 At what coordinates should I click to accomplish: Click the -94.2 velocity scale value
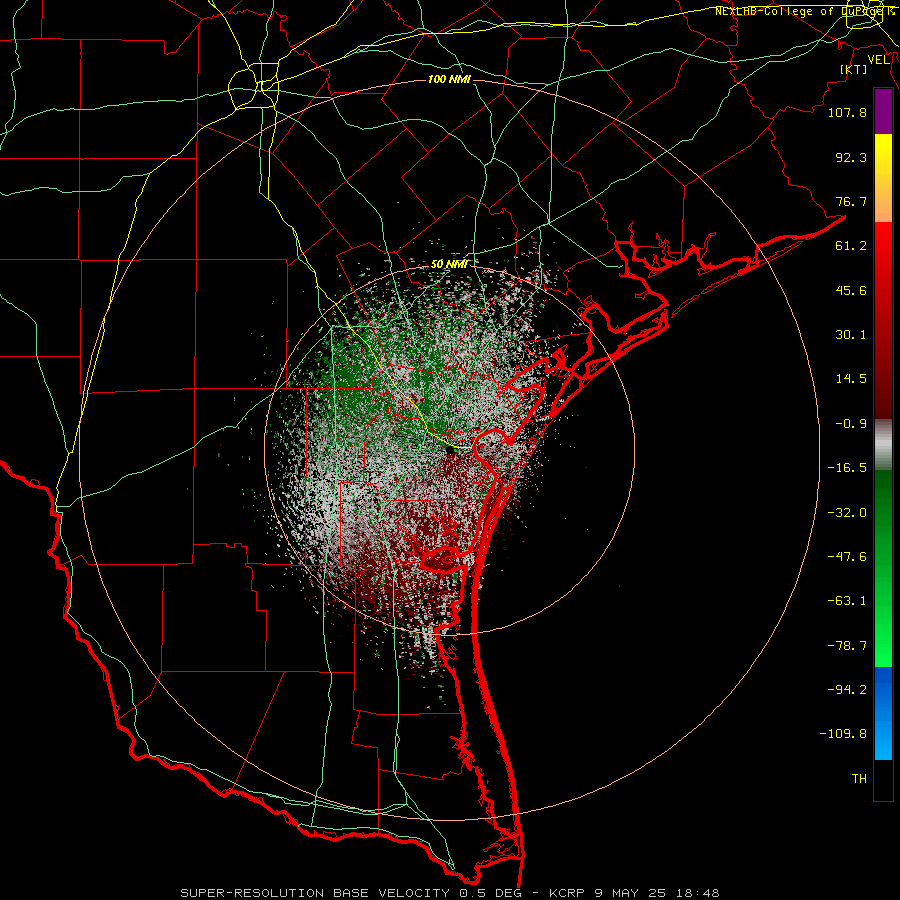(x=847, y=690)
